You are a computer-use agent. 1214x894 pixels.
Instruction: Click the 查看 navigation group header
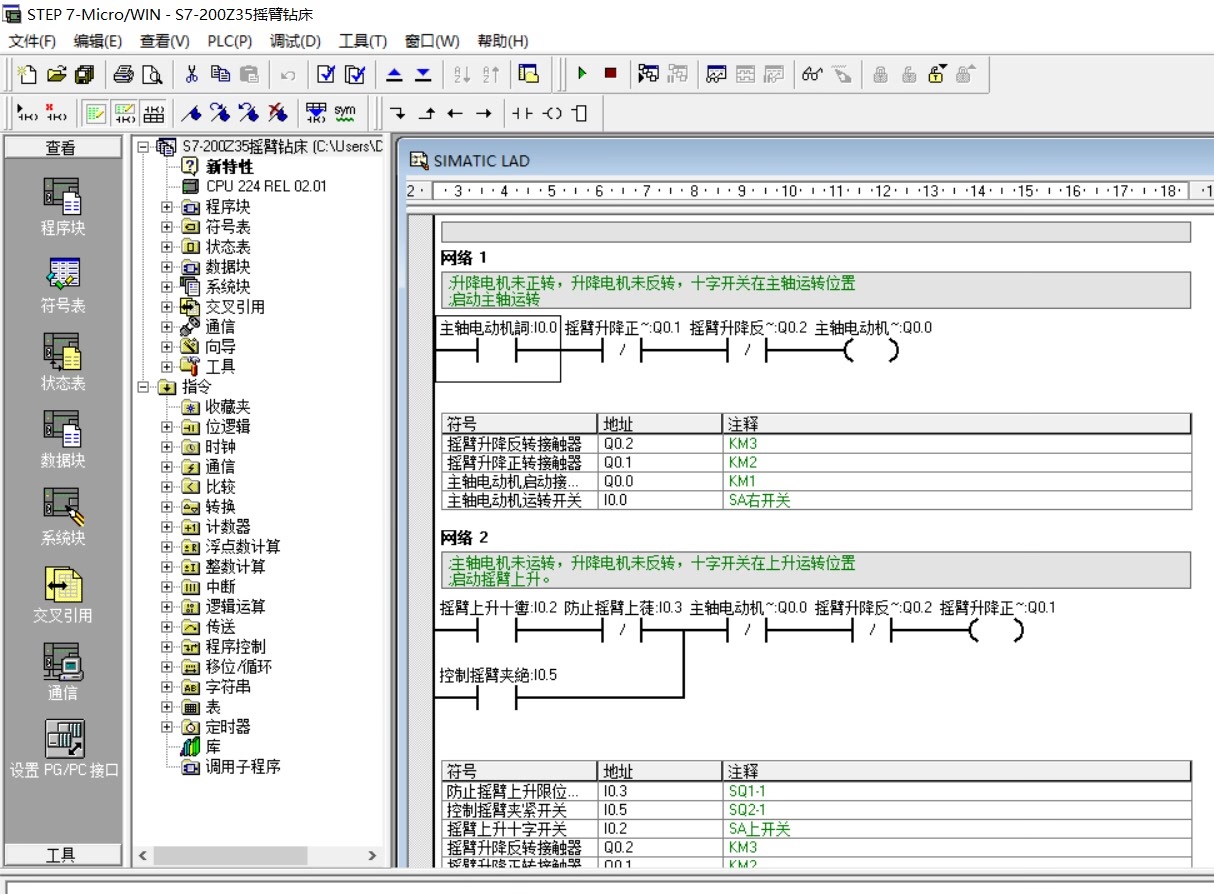tap(61, 147)
